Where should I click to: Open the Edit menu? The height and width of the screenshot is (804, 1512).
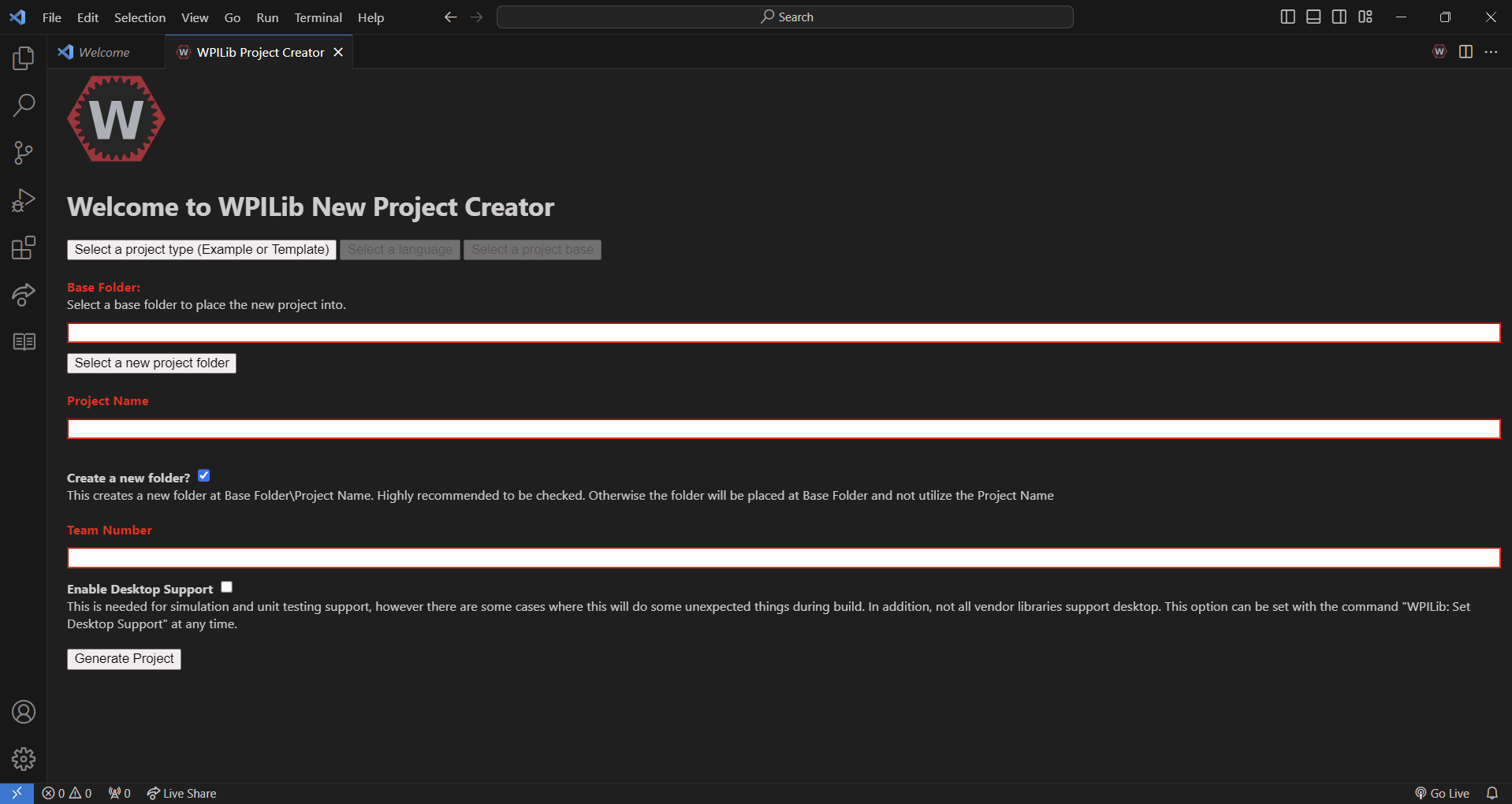tap(88, 17)
